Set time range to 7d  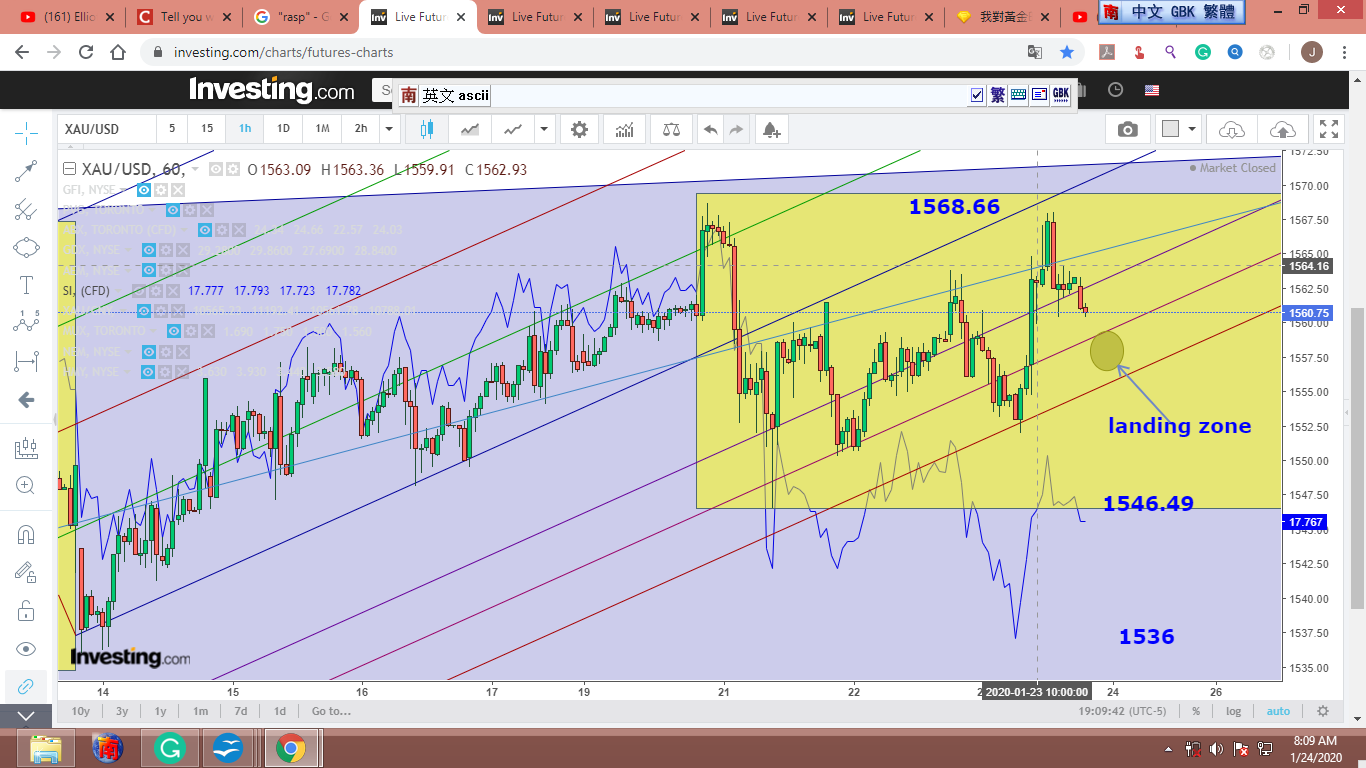point(241,711)
